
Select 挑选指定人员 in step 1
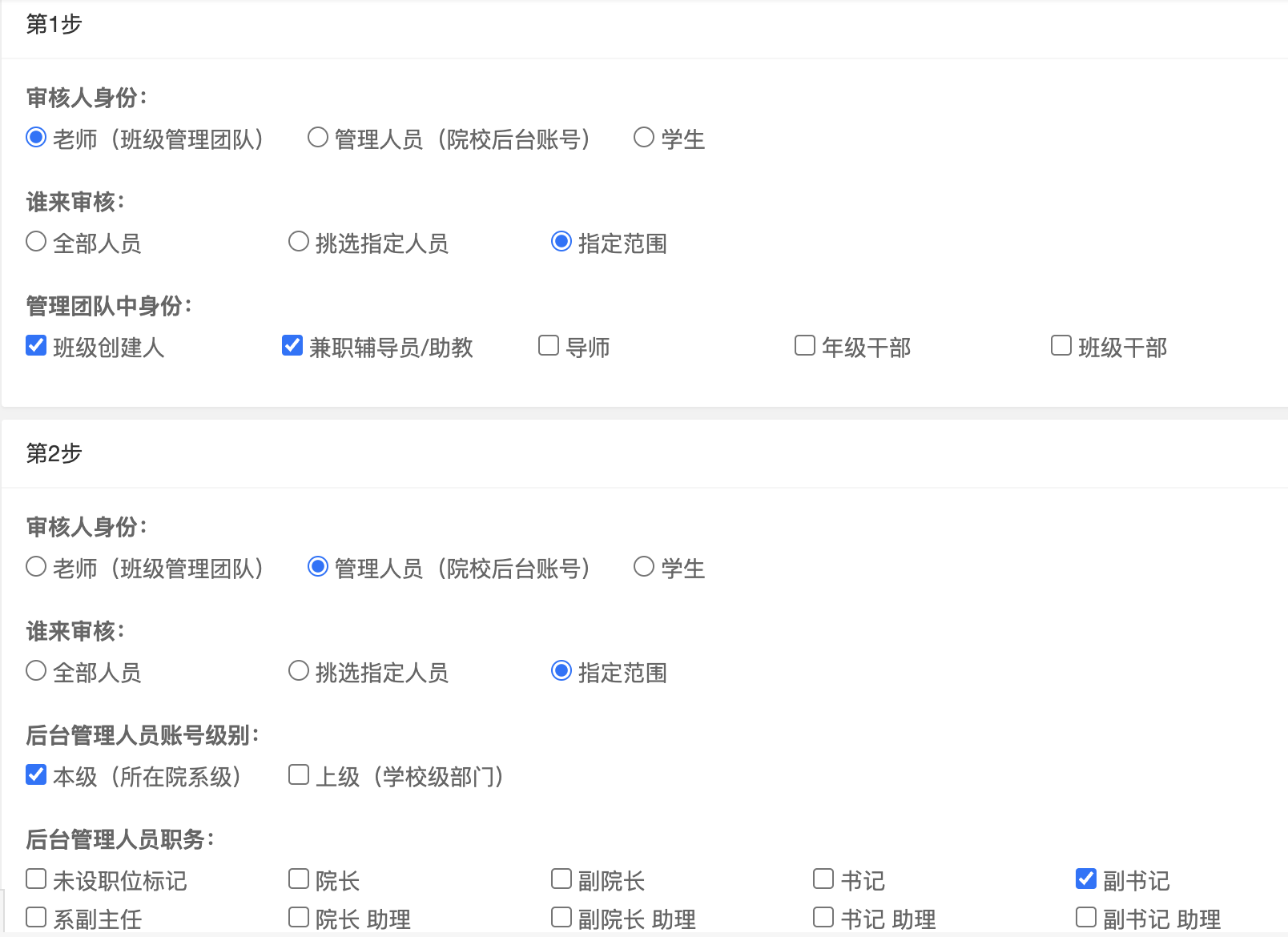[x=299, y=242]
